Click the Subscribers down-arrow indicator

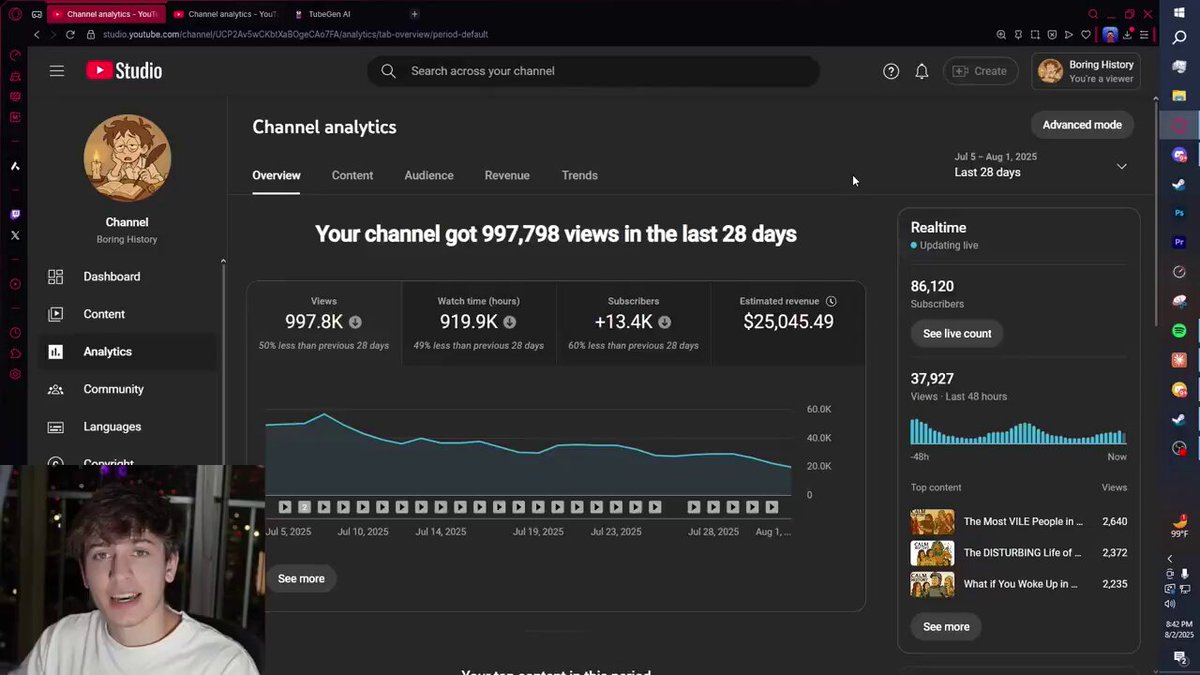click(x=664, y=322)
